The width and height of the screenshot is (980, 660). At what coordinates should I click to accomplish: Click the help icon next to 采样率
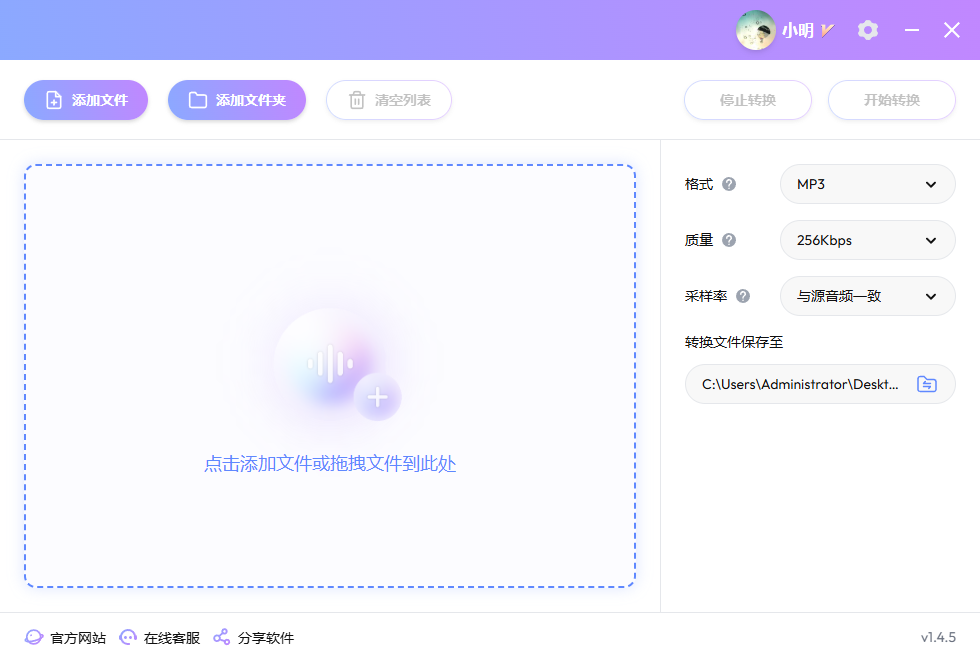(742, 296)
